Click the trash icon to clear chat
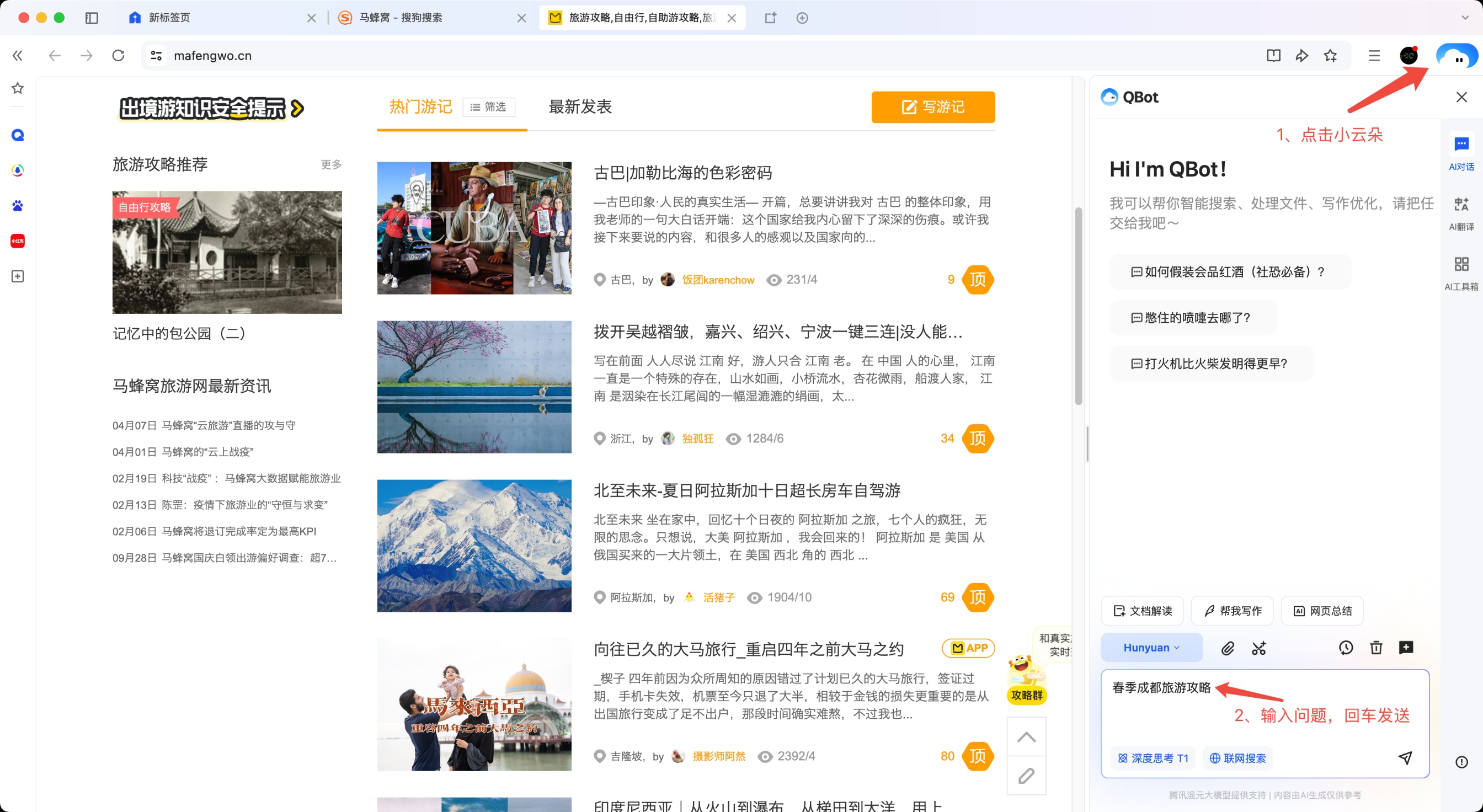1483x812 pixels. click(x=1376, y=648)
